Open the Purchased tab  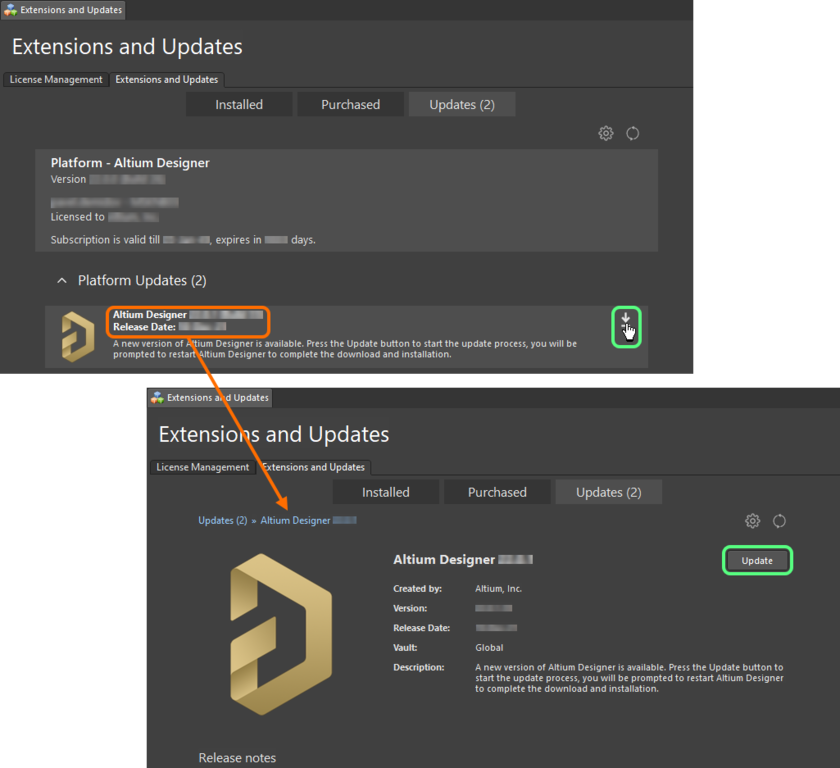tap(350, 104)
